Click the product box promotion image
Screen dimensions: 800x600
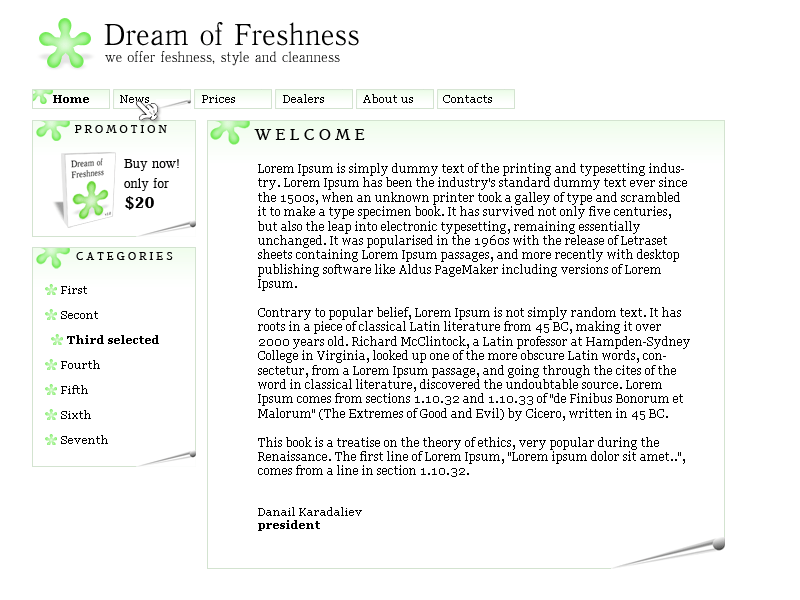[87, 186]
